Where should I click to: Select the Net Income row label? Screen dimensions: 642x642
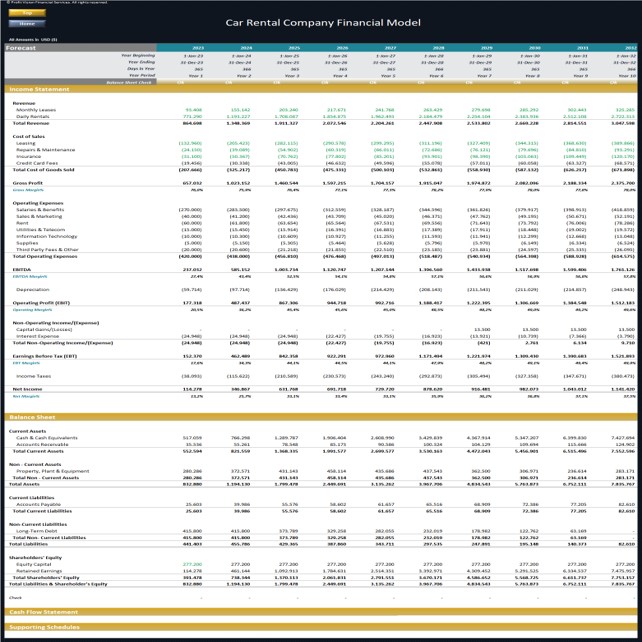tap(27, 389)
